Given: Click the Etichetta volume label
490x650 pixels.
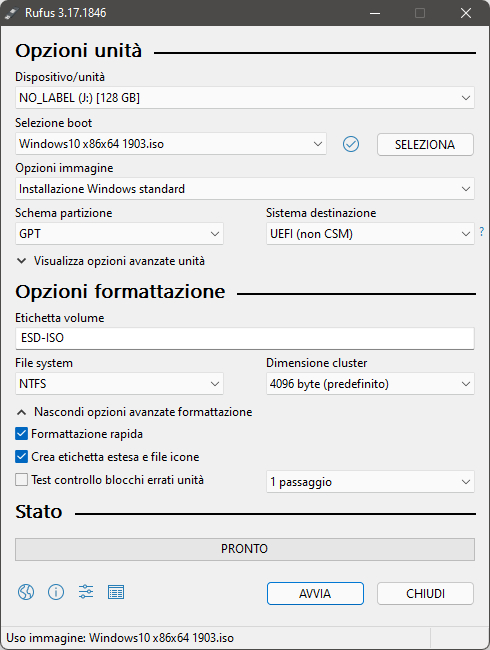Looking at the screenshot, I should (60, 318).
